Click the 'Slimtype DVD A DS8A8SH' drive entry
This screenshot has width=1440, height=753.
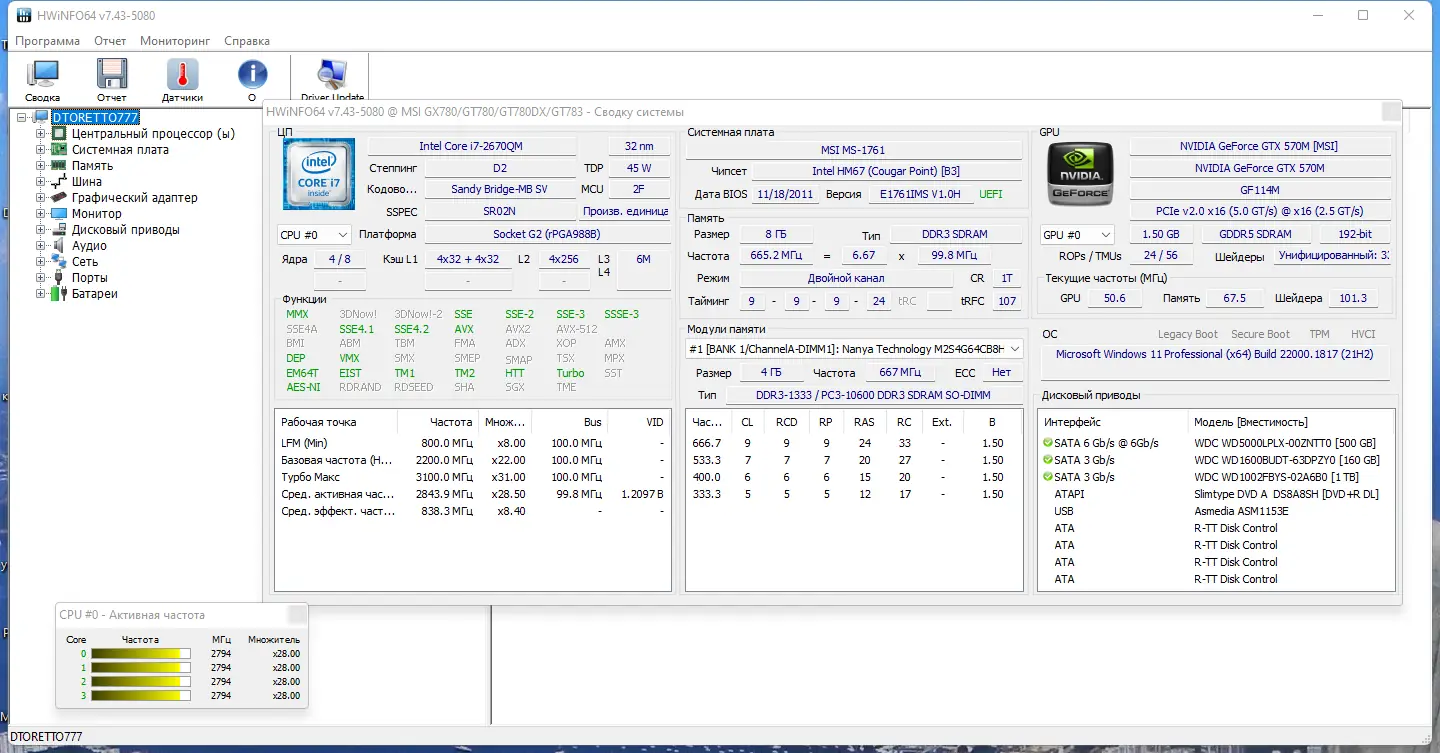coord(1286,494)
